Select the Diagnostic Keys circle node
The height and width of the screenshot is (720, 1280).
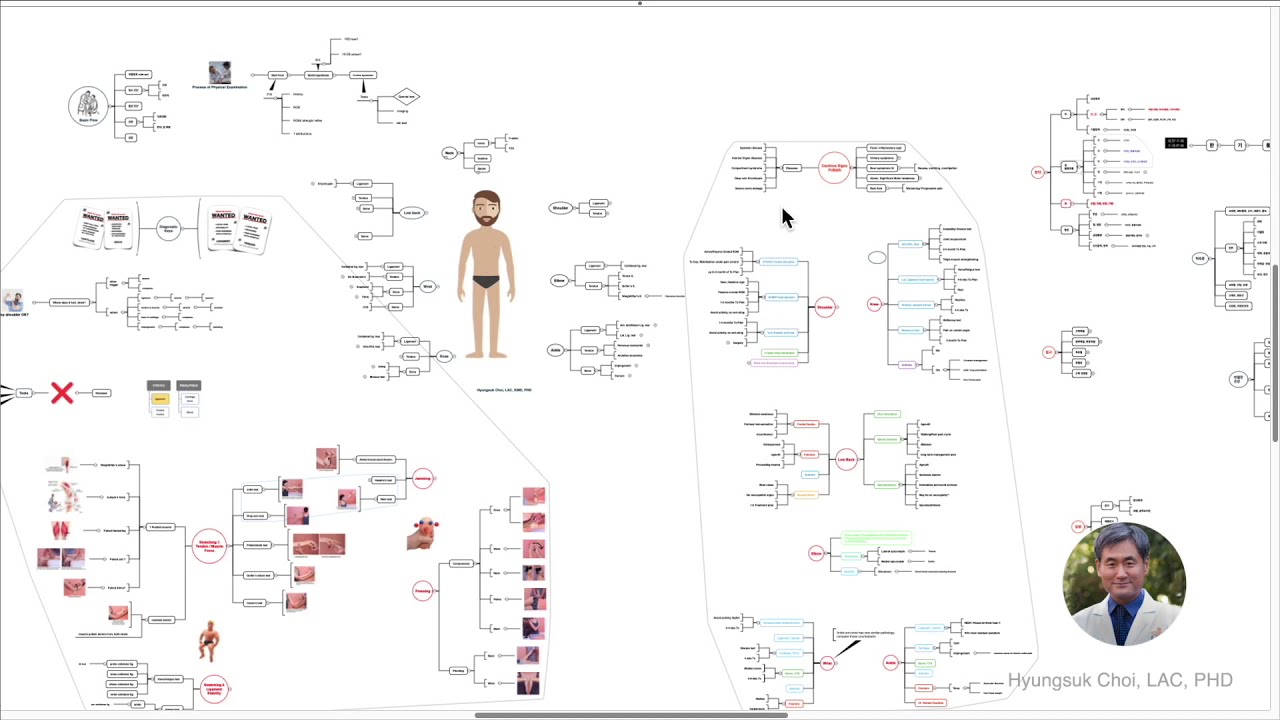pos(168,228)
